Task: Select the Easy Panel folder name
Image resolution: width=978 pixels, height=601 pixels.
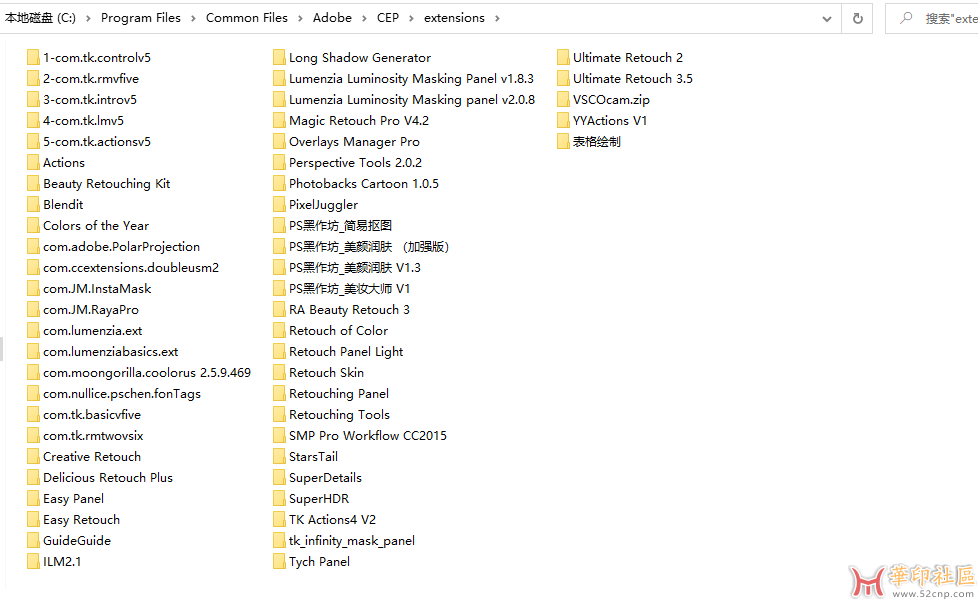Action: point(74,499)
